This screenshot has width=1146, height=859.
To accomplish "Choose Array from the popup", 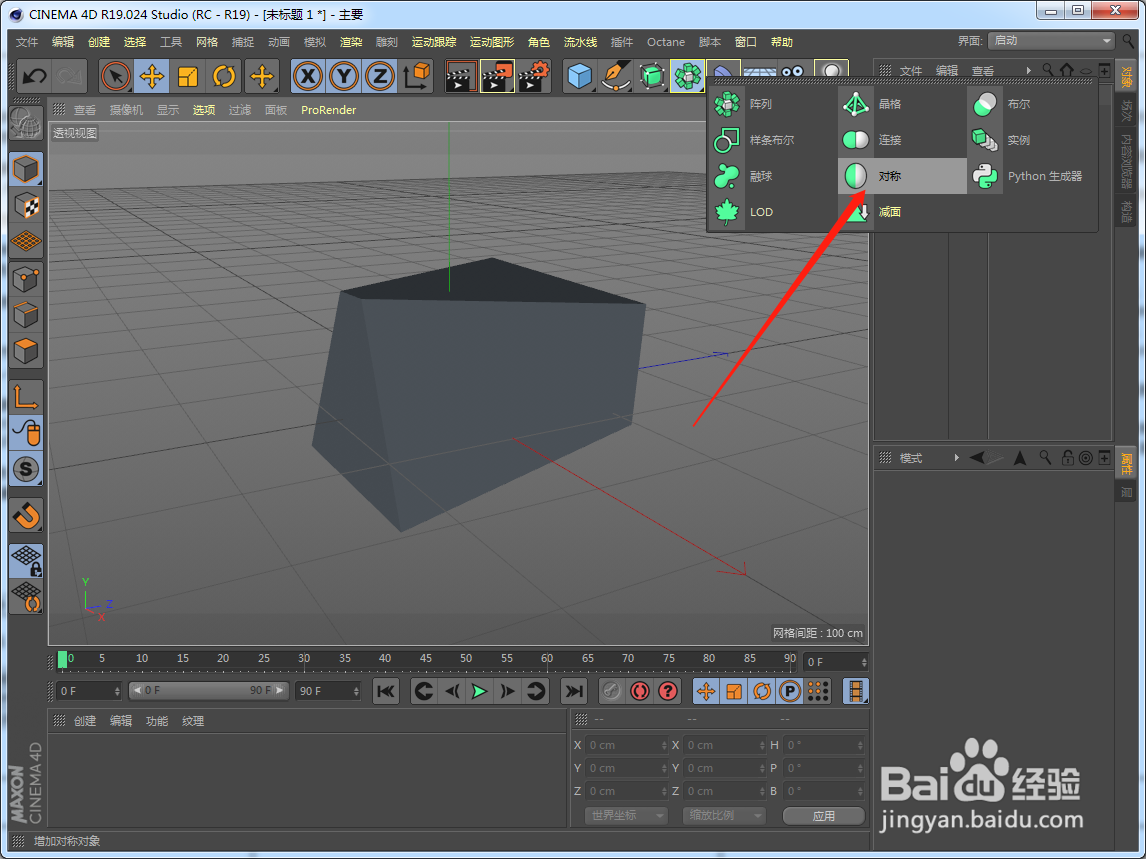I will pos(772,104).
